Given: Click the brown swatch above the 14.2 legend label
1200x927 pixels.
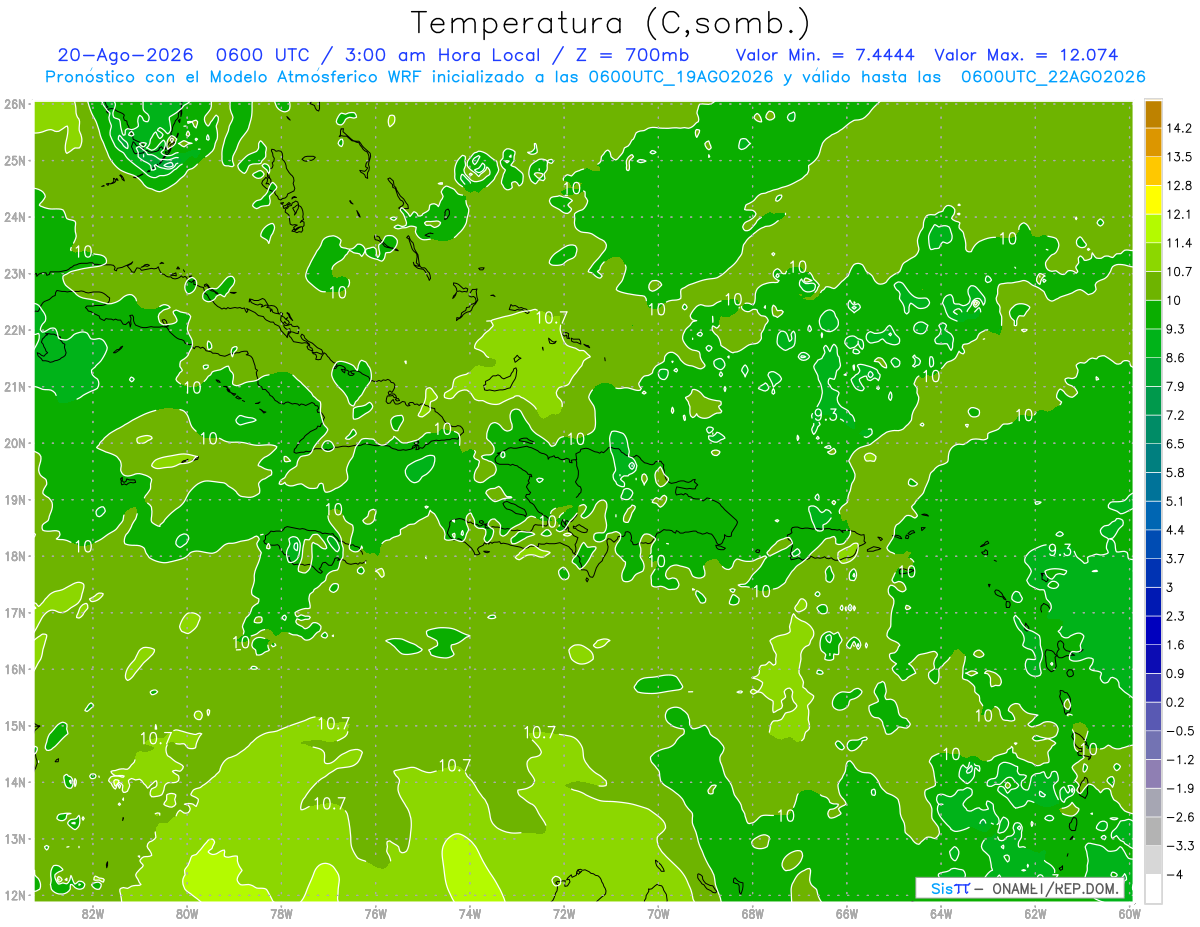Looking at the screenshot, I should tap(1153, 115).
